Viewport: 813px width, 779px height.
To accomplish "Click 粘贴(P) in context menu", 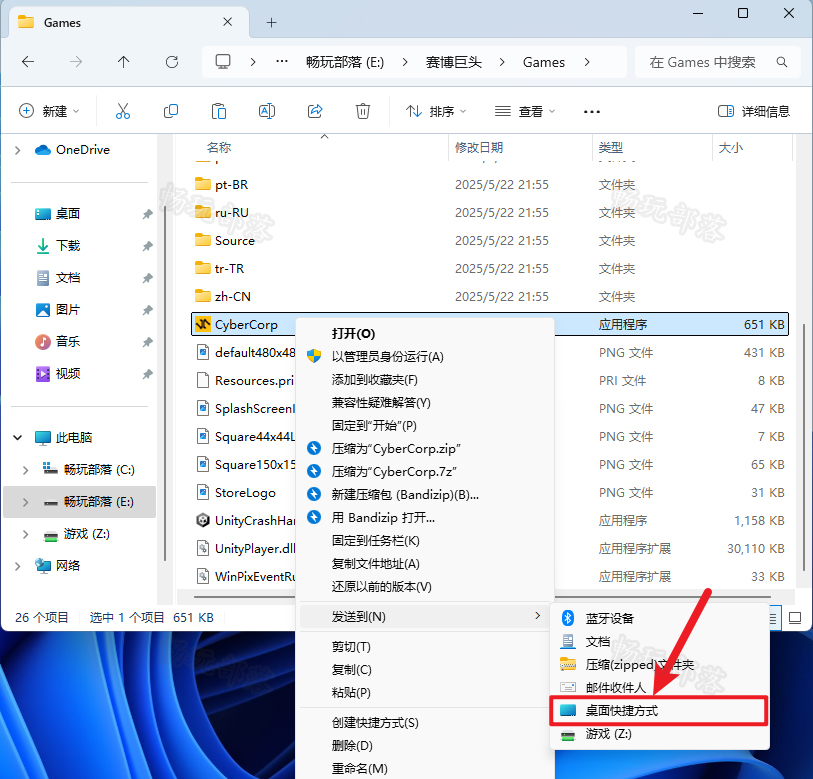I will pos(425,693).
